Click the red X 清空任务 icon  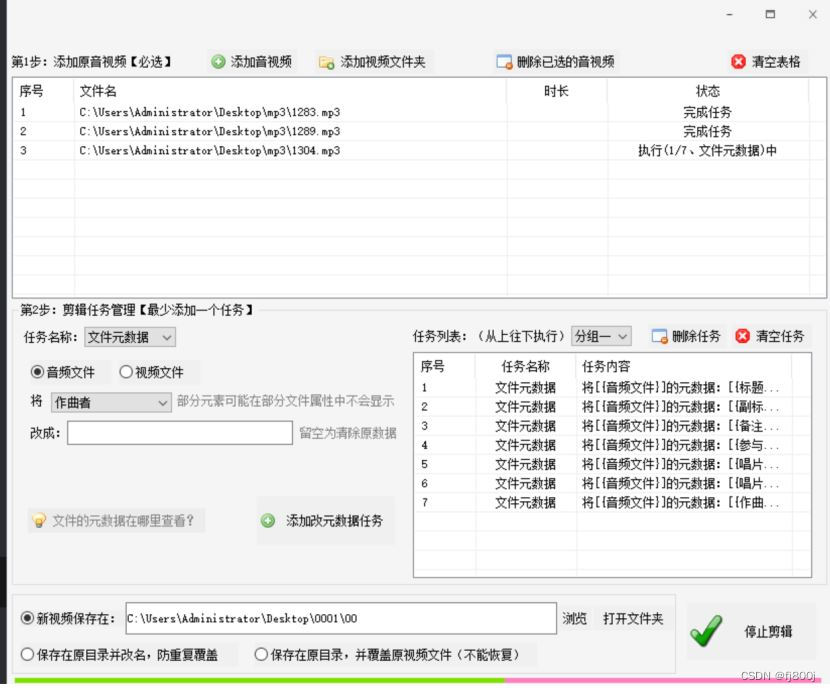(742, 336)
